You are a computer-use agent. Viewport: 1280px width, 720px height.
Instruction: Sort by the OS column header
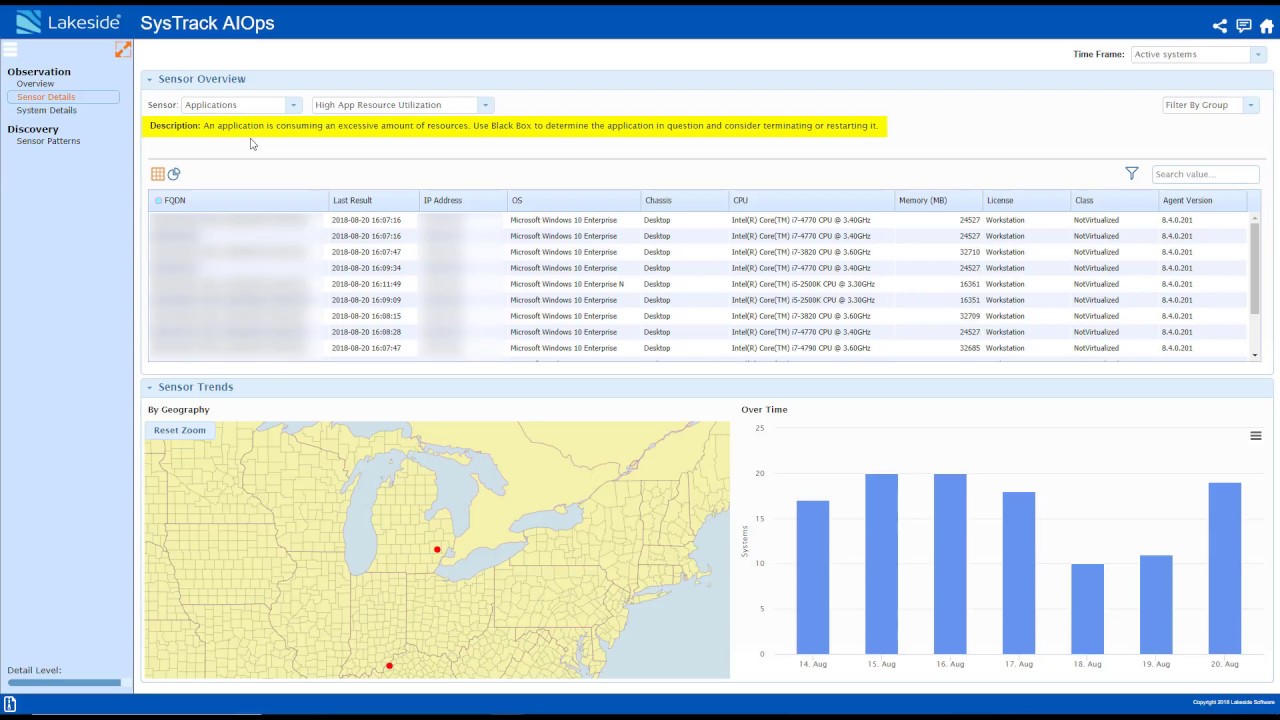573,201
